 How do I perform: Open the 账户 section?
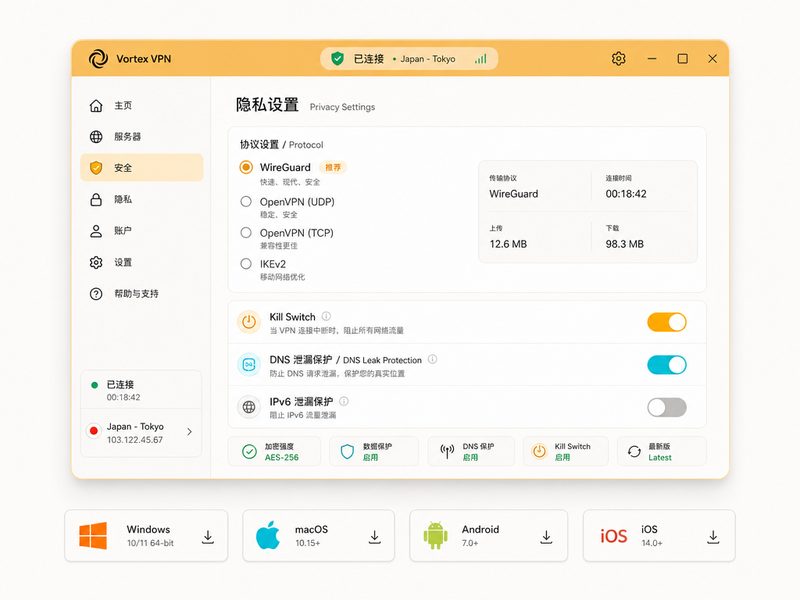tap(141, 231)
